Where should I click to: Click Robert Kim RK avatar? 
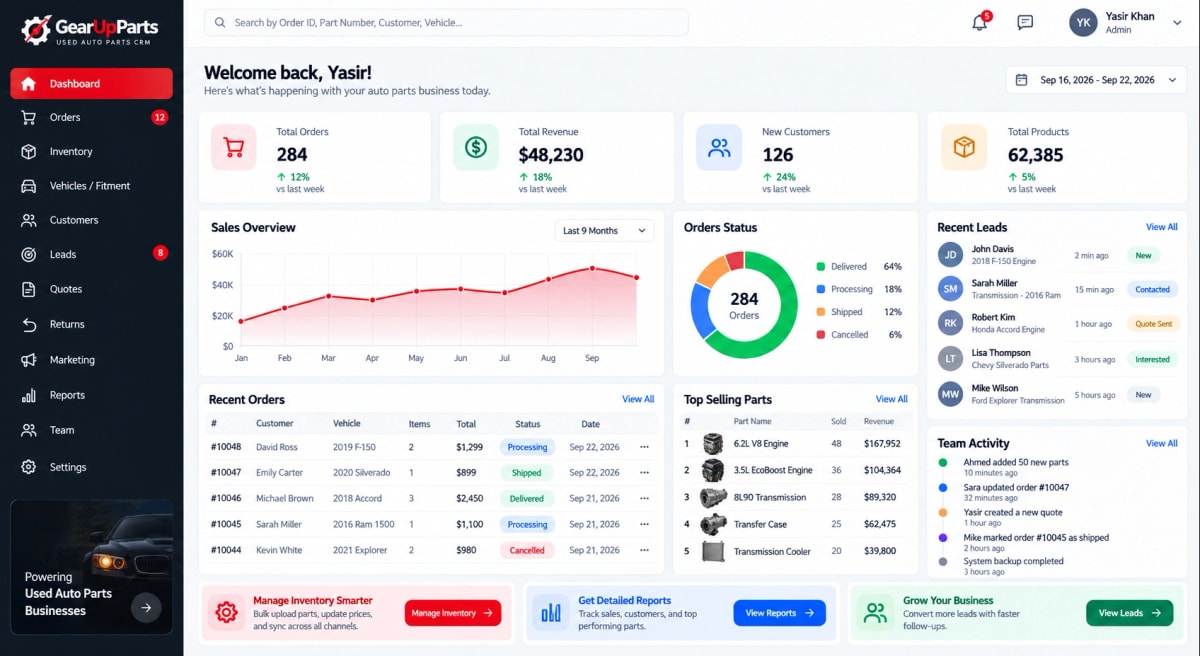(950, 323)
